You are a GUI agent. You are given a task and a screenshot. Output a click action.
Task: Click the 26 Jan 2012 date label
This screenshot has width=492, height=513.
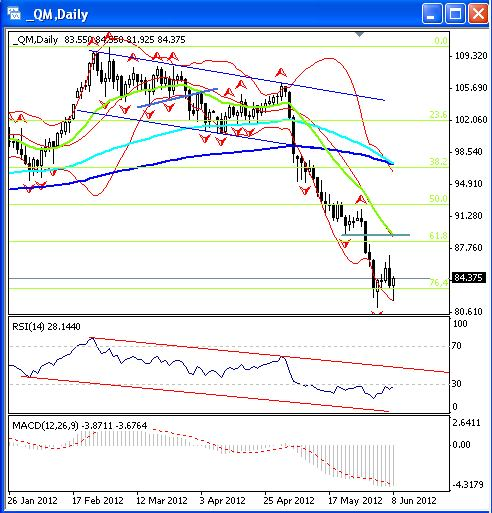(33, 501)
